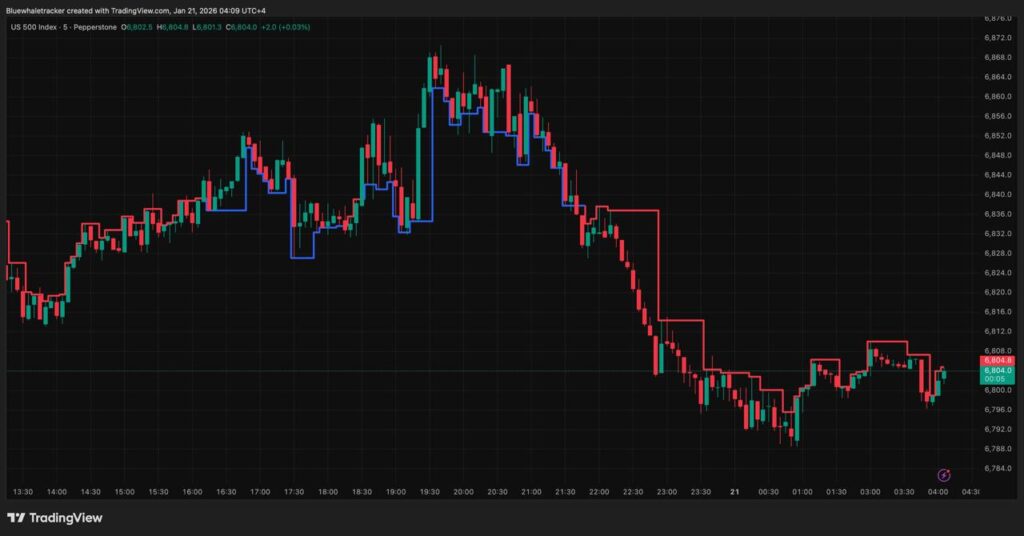Click the red 6,804.8 indicator price label

click(x=998, y=360)
